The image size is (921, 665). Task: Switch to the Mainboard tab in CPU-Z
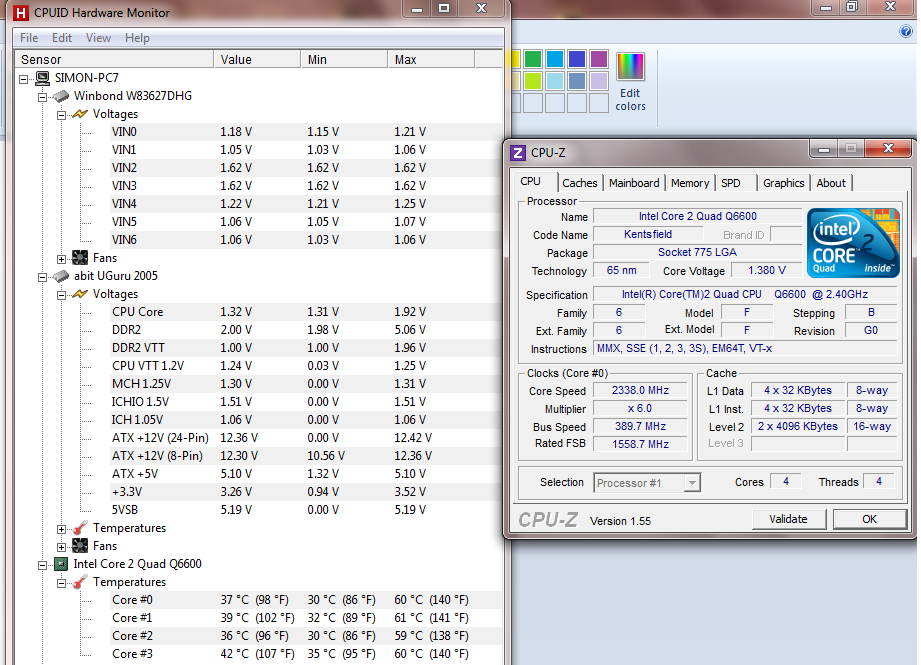634,183
